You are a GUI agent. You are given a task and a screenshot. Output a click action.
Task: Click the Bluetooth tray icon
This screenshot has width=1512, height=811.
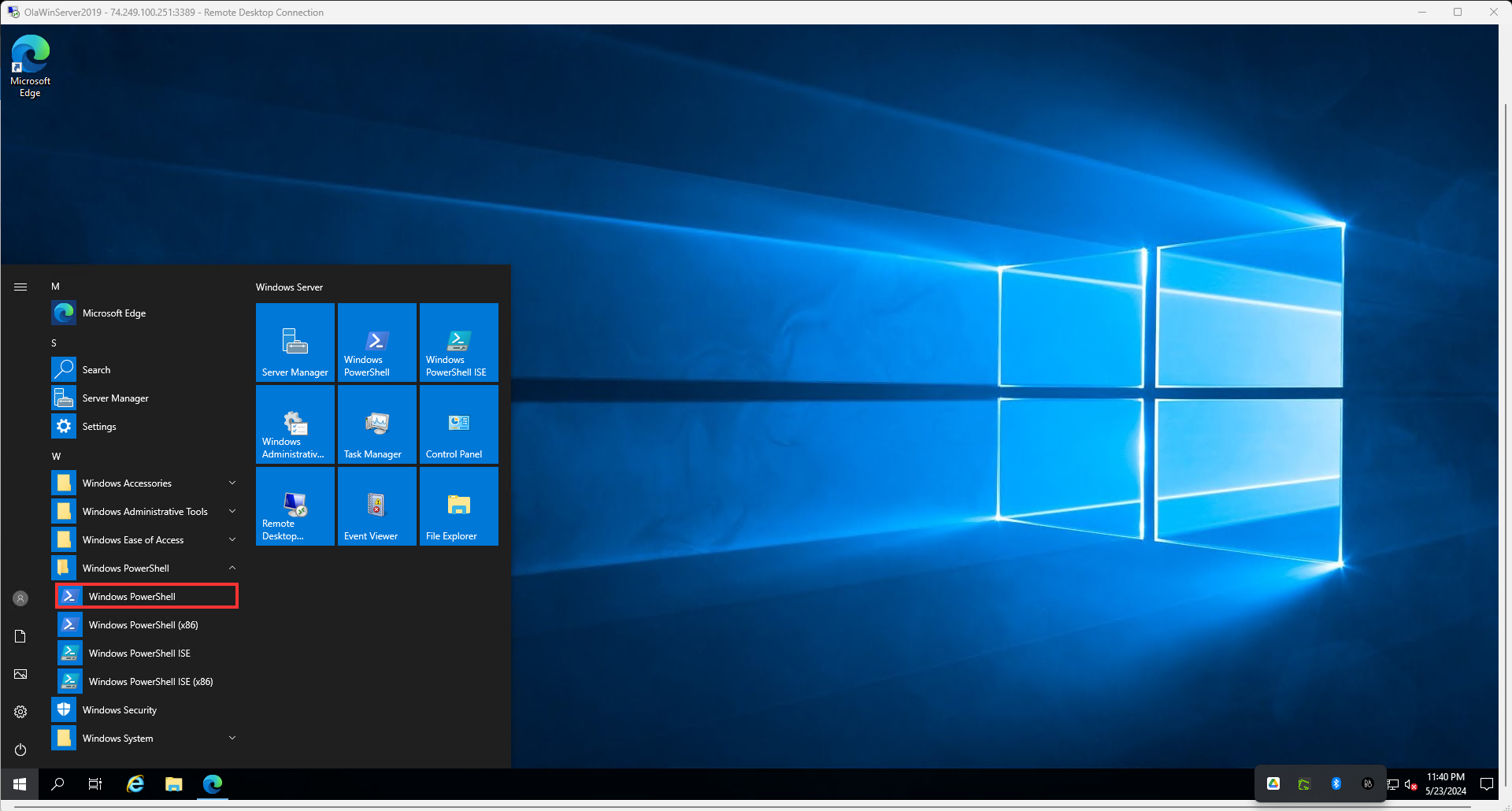tap(1336, 783)
